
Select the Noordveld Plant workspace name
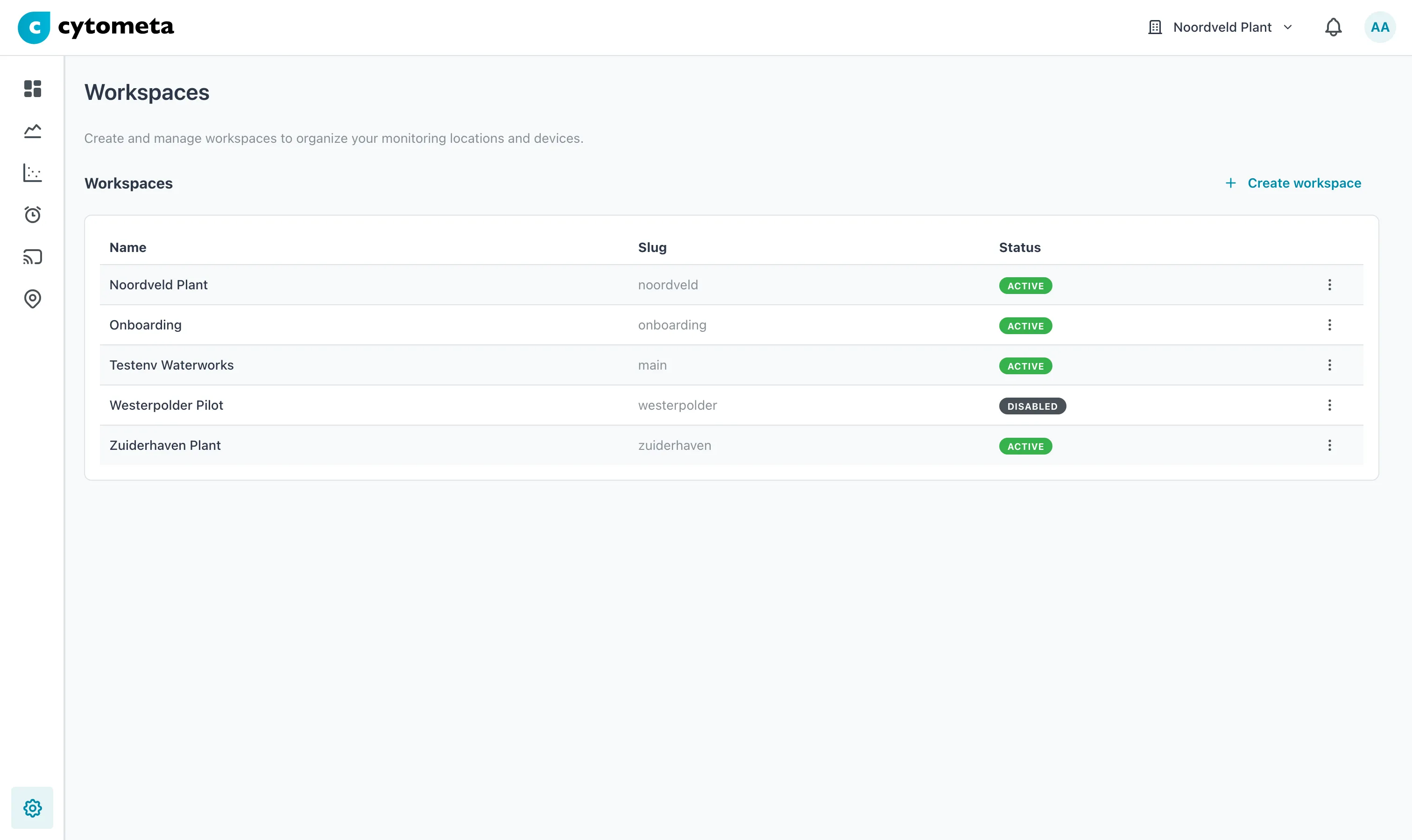159,285
